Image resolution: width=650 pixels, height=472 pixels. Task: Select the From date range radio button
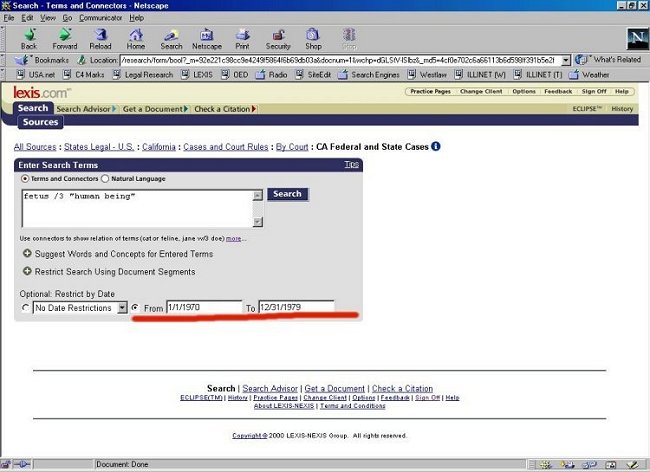pos(135,307)
